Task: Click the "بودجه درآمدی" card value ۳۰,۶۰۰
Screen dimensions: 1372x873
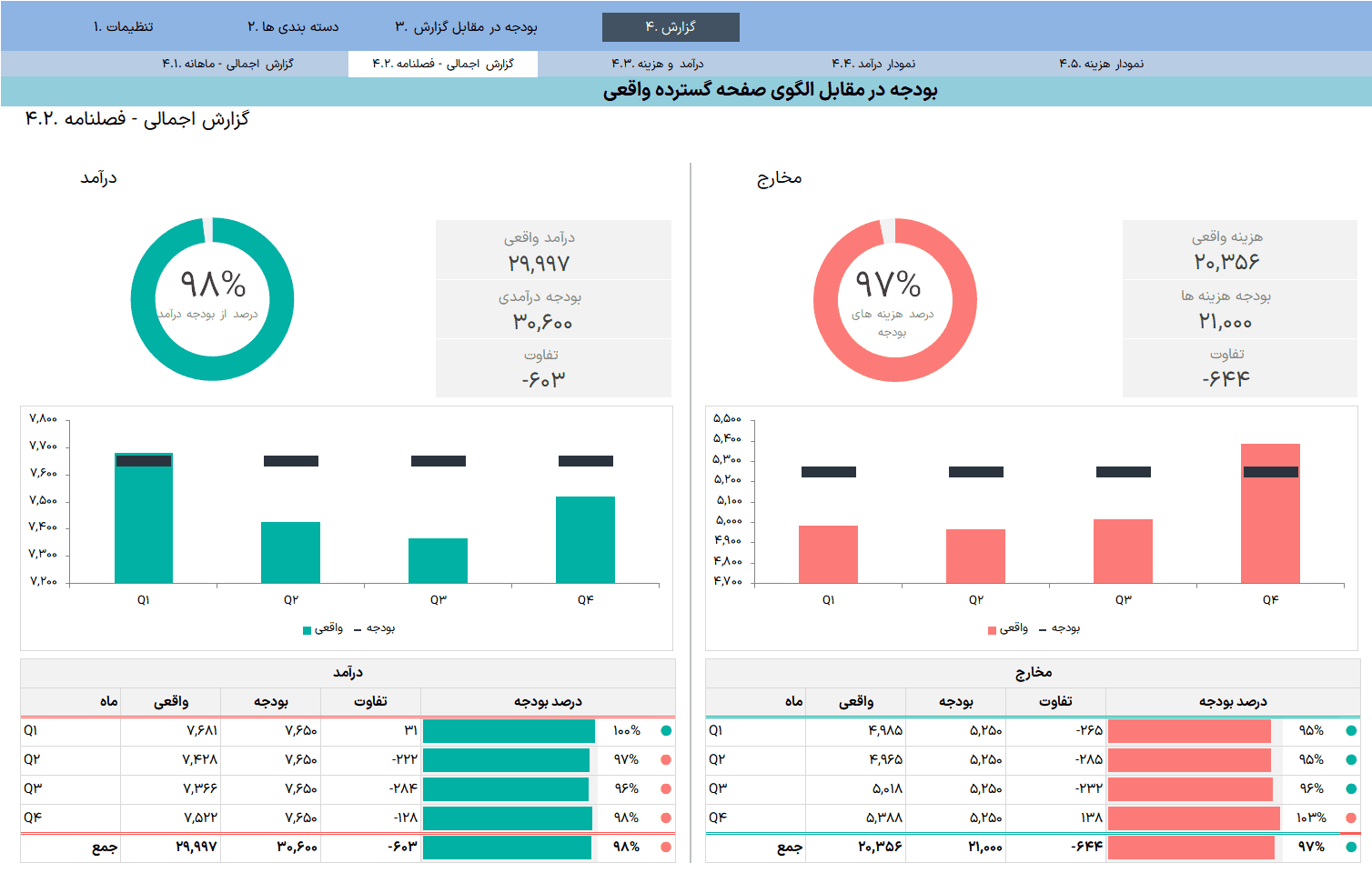Action: (543, 323)
